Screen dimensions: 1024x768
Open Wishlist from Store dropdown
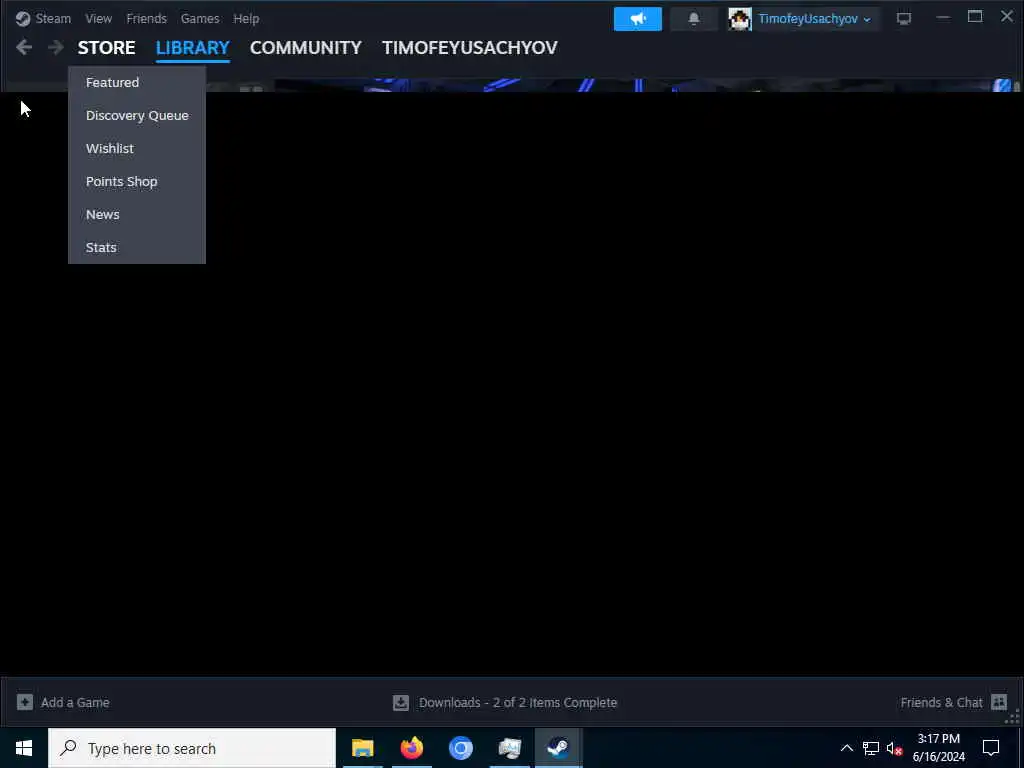click(x=136, y=148)
